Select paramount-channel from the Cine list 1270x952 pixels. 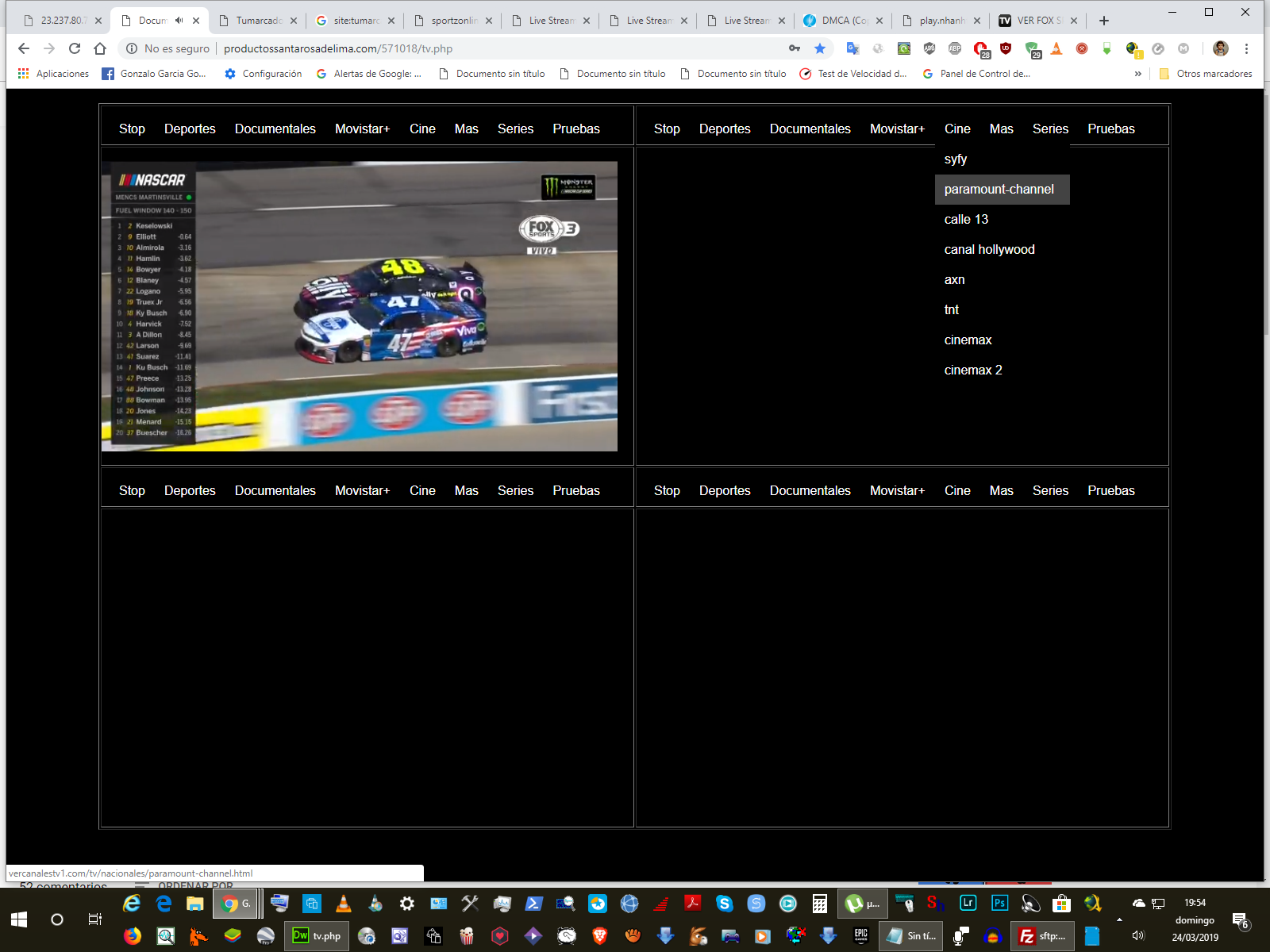(x=999, y=190)
